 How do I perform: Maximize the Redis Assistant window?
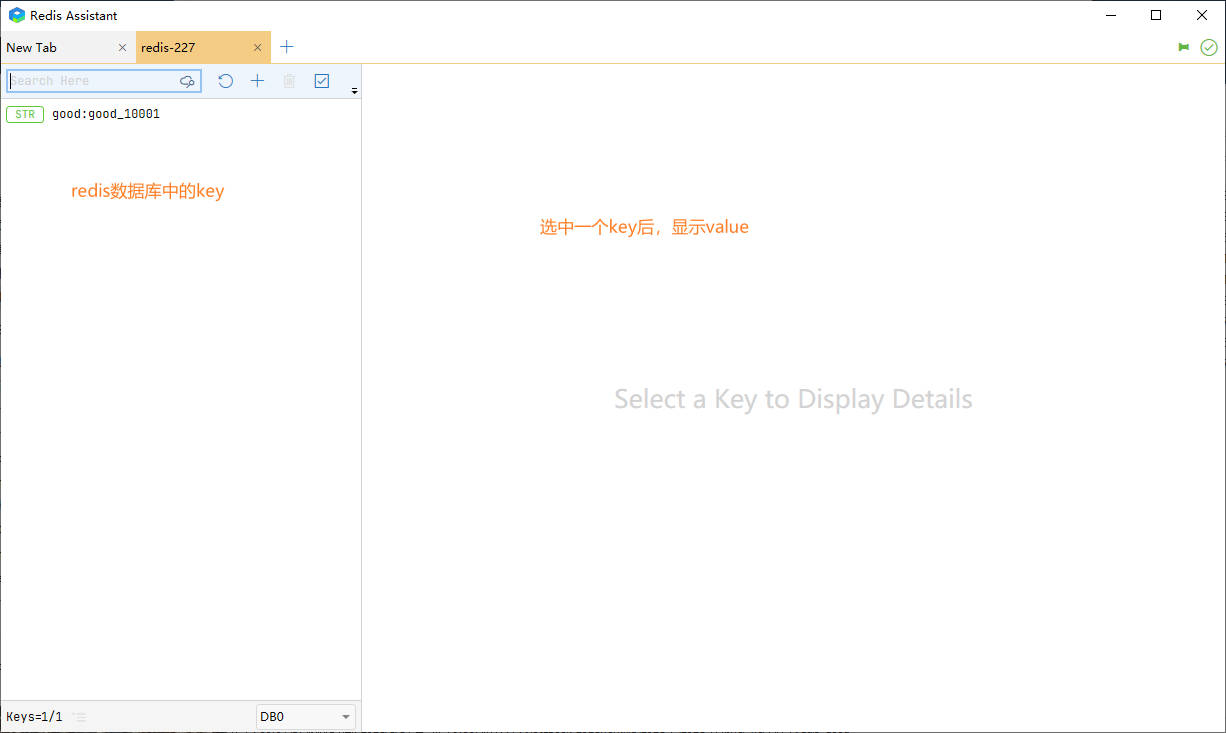[x=1157, y=15]
